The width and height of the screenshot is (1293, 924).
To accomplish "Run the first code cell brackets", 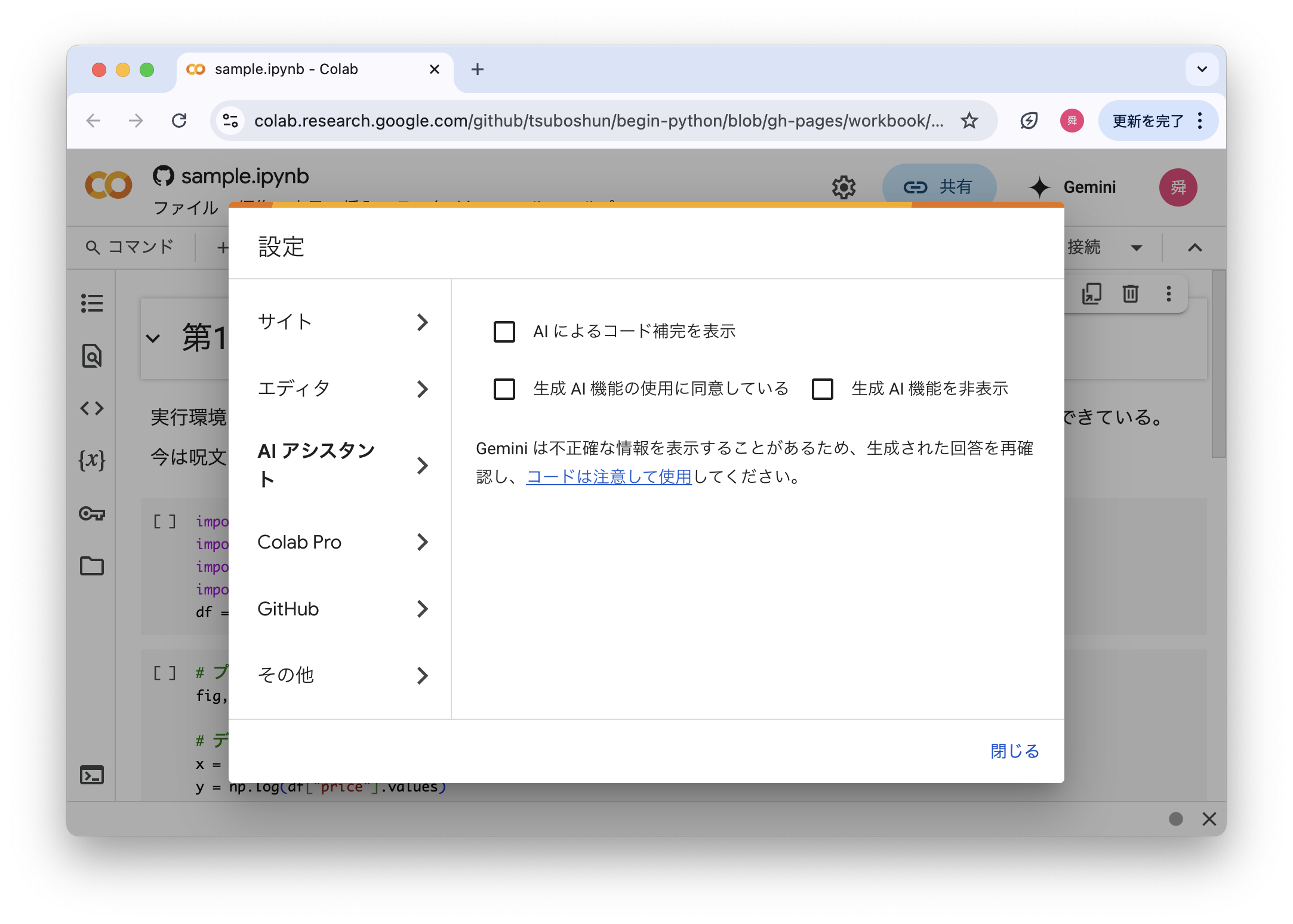I will [165, 522].
